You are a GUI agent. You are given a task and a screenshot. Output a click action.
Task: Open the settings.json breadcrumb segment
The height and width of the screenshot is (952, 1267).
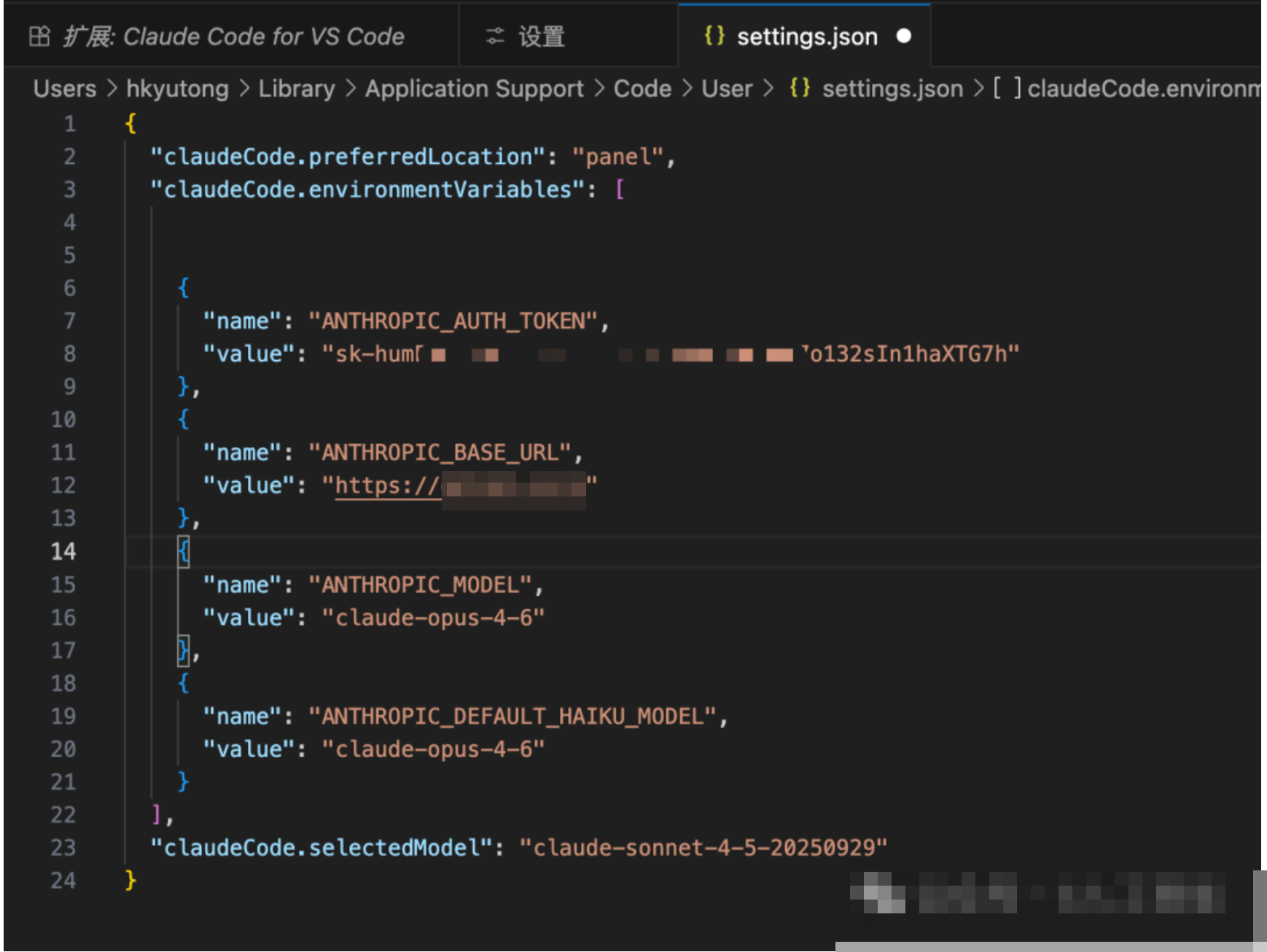(x=892, y=88)
